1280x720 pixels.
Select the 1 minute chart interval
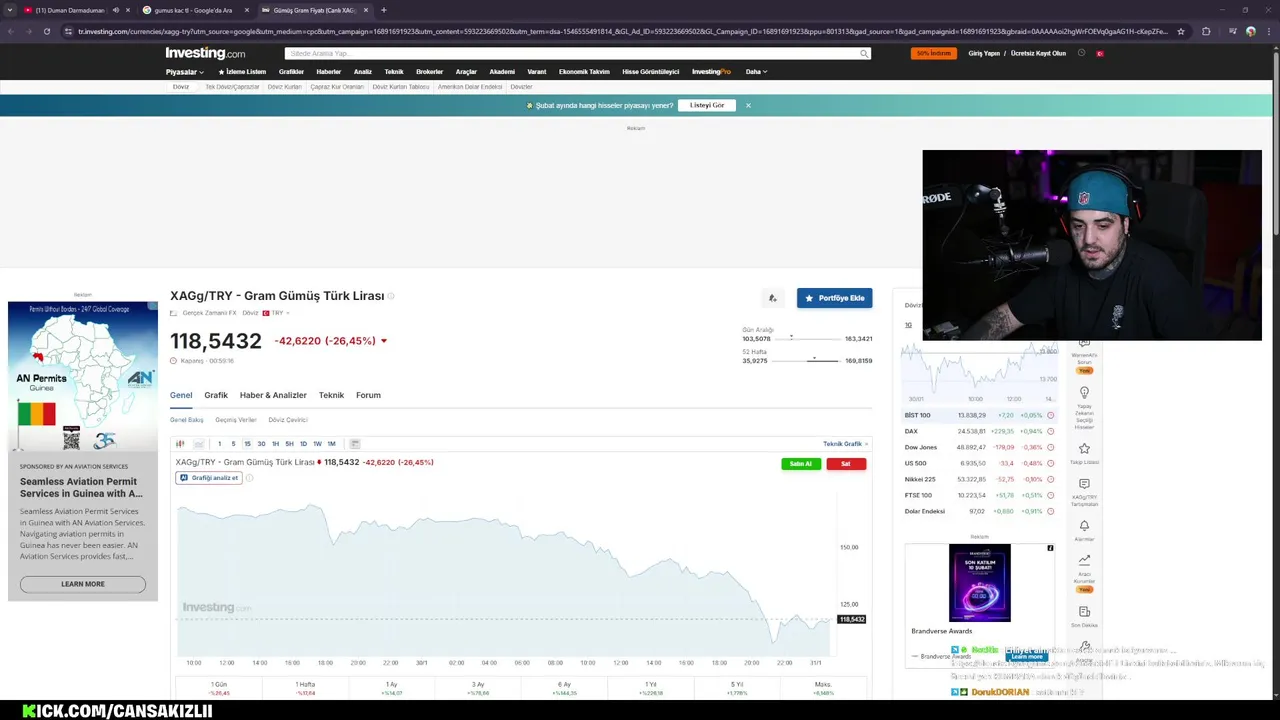pyautogui.click(x=219, y=444)
